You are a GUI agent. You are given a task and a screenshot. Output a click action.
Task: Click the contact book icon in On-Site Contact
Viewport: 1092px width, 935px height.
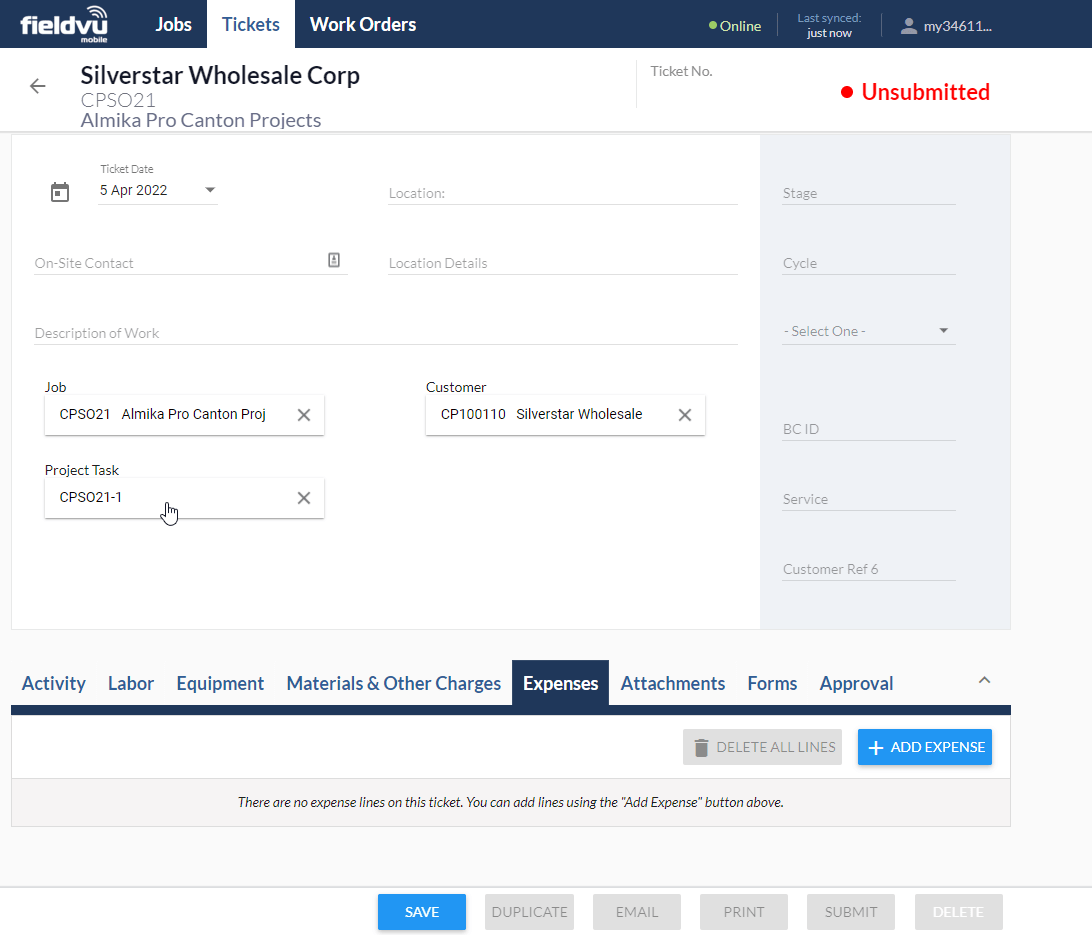click(x=334, y=260)
